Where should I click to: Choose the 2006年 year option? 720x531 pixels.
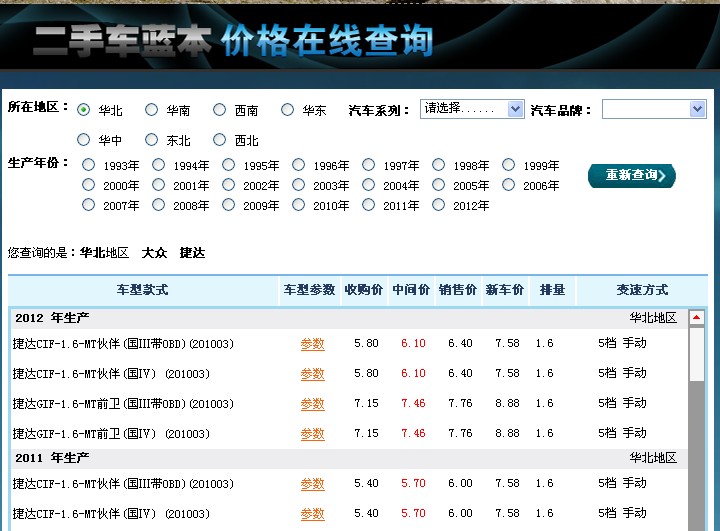[x=508, y=185]
